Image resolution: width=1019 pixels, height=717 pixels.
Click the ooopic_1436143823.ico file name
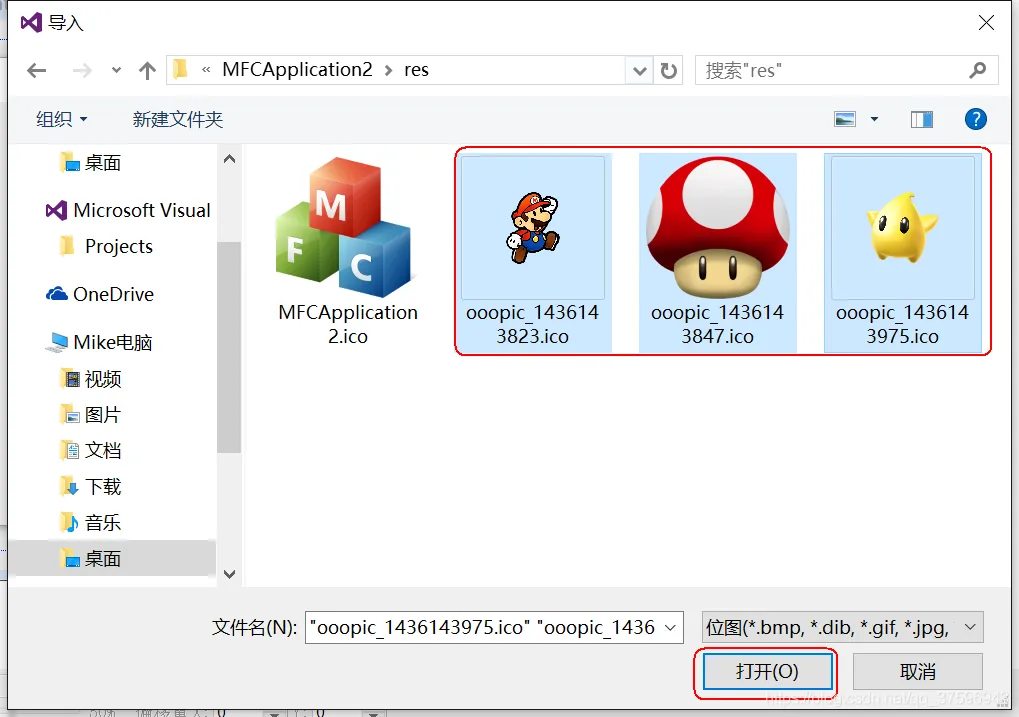(x=533, y=324)
